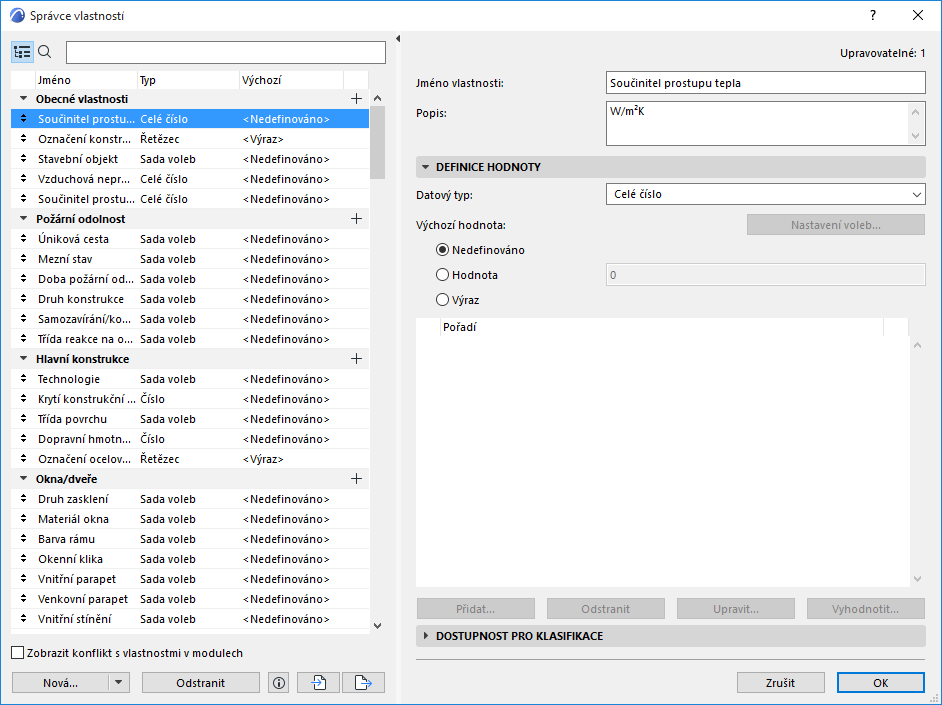942x705 pixels.
Task: Open the help question mark
Action: pos(873,16)
